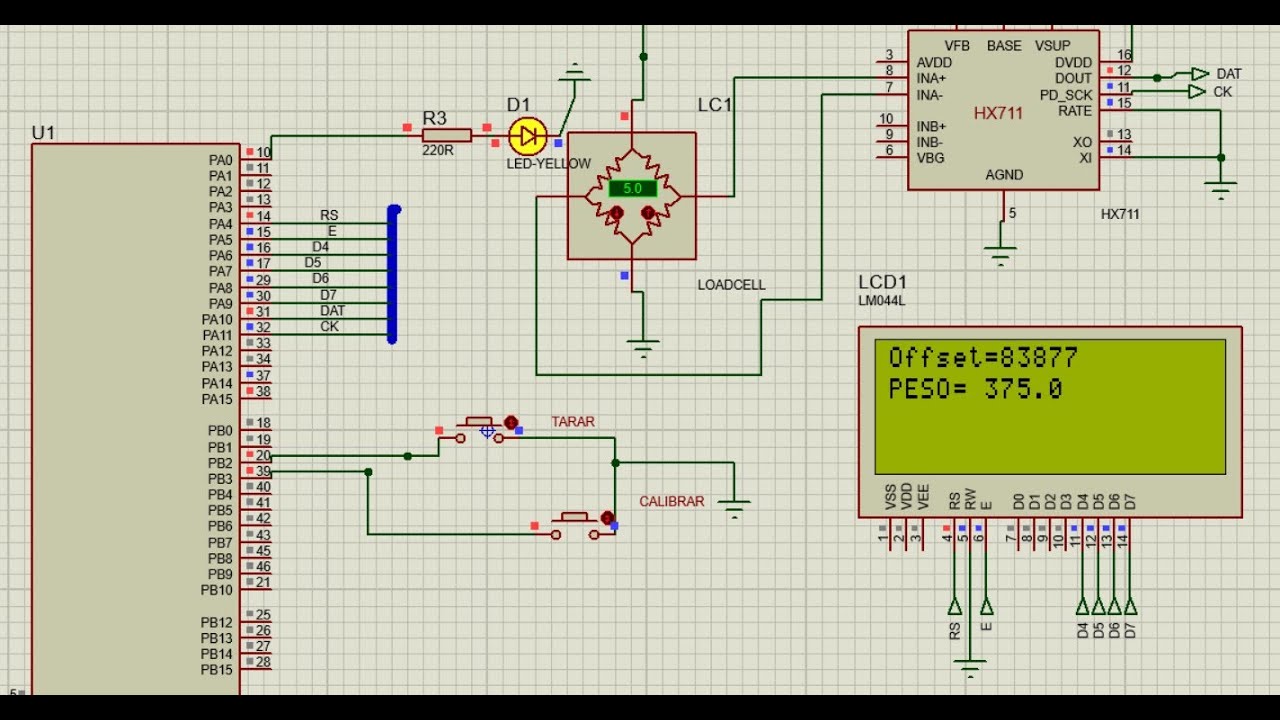The height and width of the screenshot is (720, 1280).
Task: Click the red 'HX711' text inside chip
Action: [998, 114]
